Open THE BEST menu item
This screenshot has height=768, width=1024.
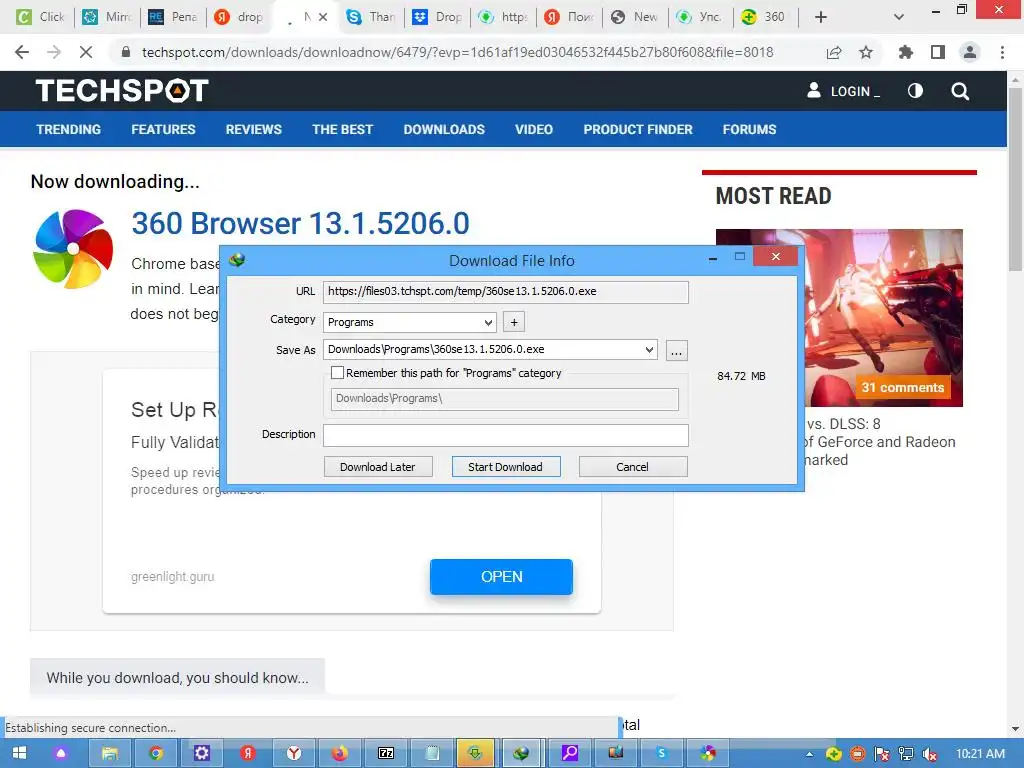(x=342, y=129)
